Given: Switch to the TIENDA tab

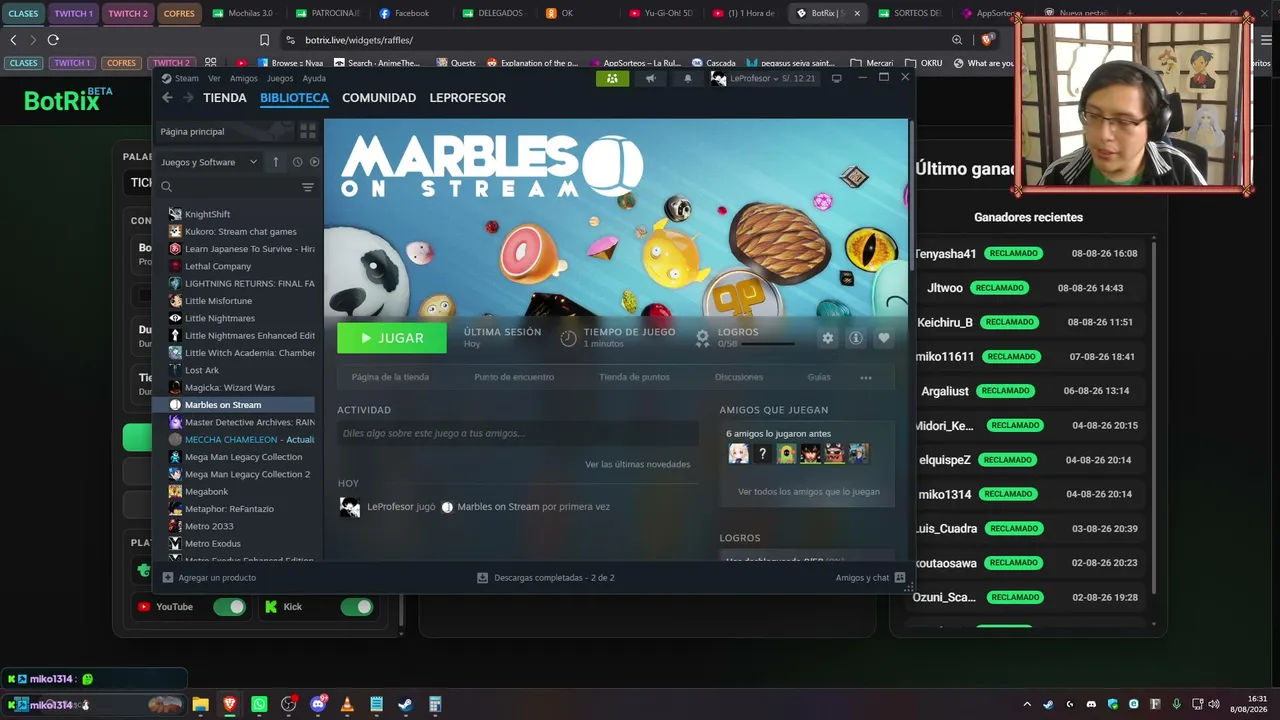Looking at the screenshot, I should click(225, 98).
